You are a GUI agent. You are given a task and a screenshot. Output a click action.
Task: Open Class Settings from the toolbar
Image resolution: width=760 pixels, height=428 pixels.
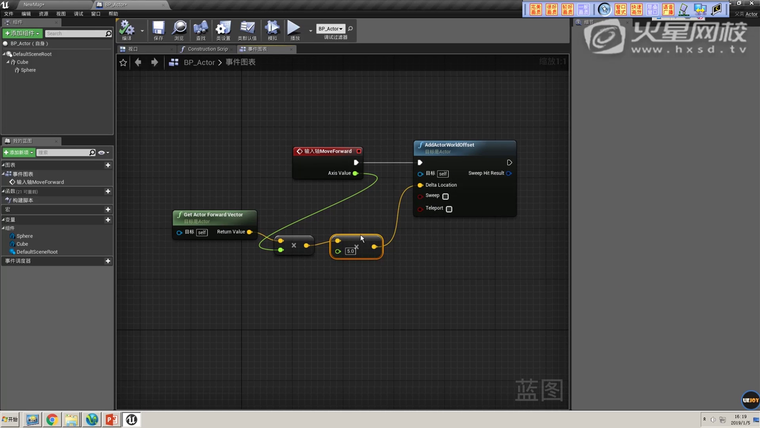click(x=223, y=29)
